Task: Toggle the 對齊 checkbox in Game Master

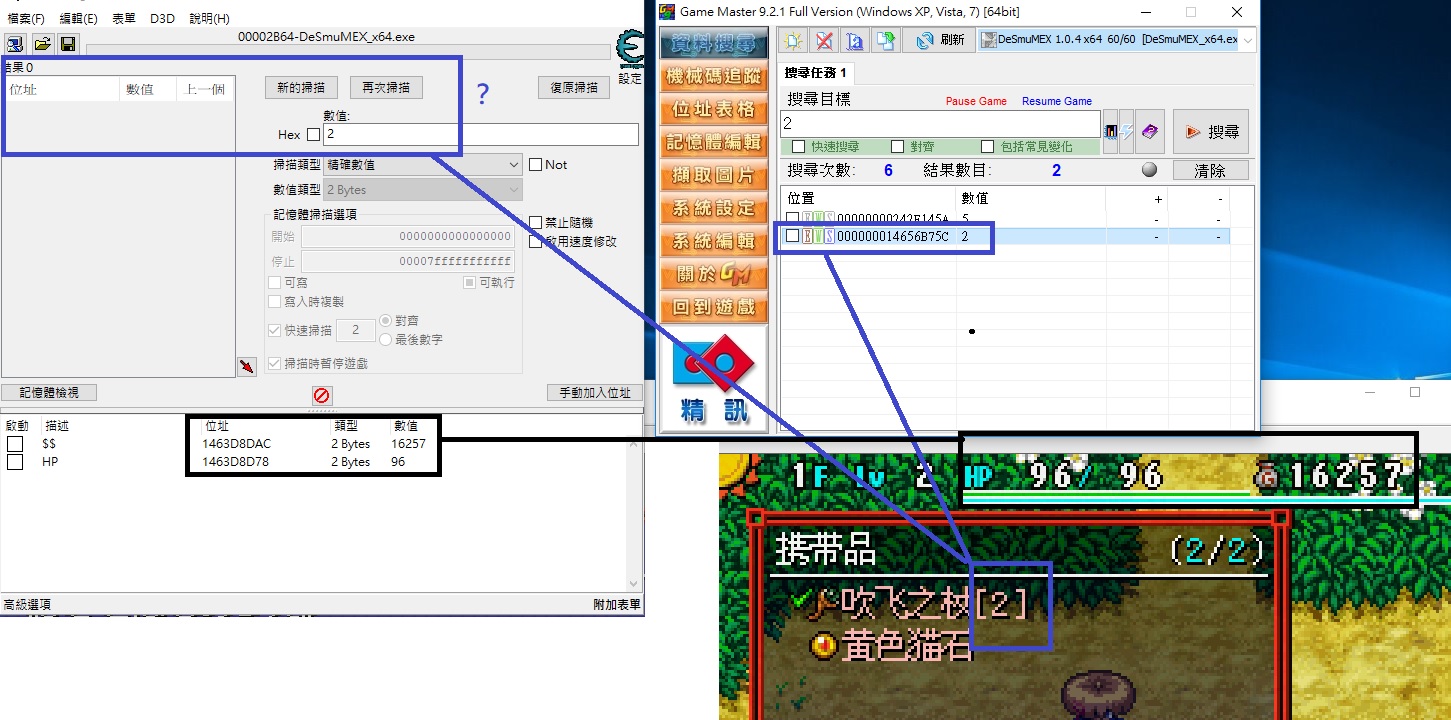Action: pos(897,147)
